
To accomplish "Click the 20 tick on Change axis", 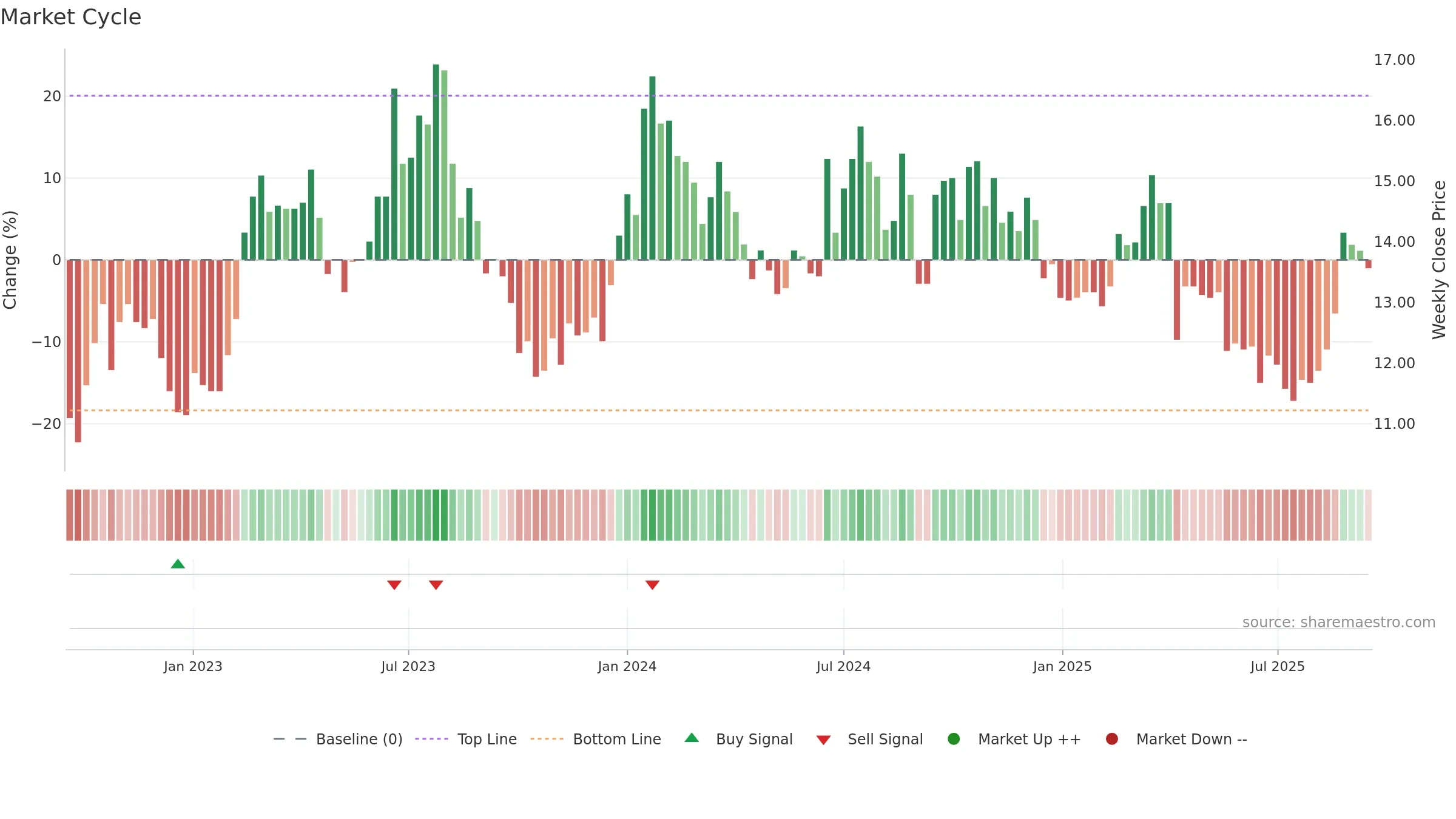I will point(52,96).
